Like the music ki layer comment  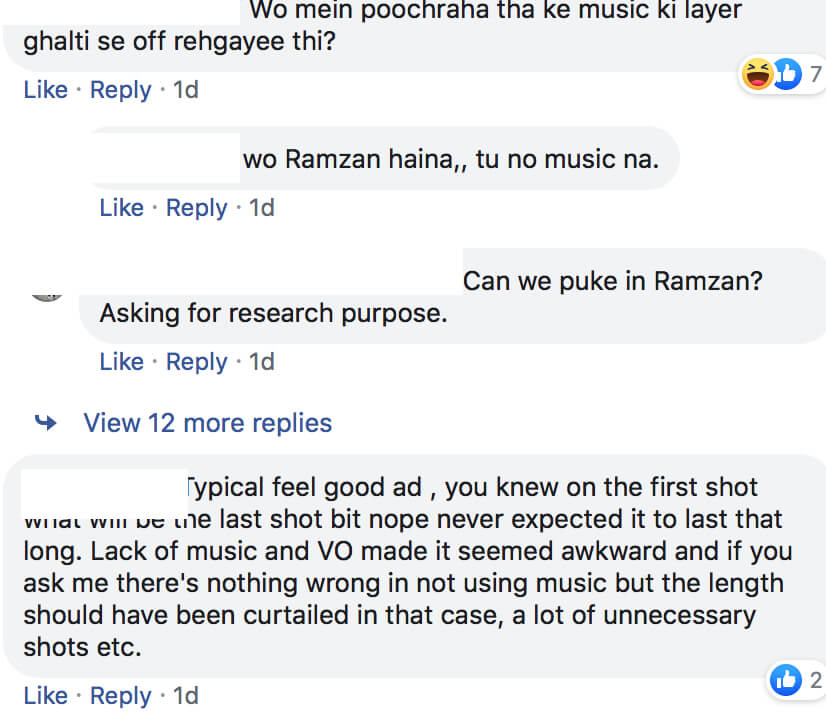point(46,90)
